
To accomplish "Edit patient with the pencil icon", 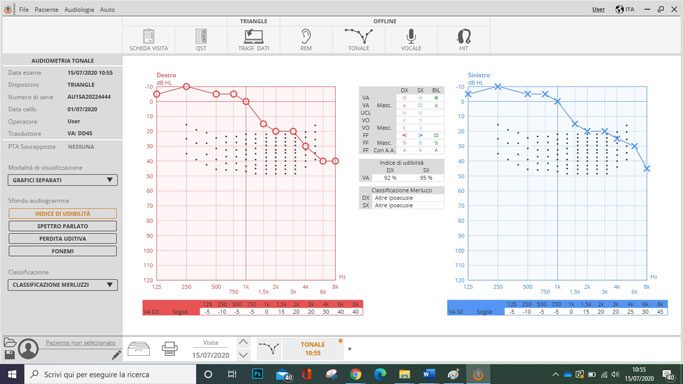I will coord(116,355).
